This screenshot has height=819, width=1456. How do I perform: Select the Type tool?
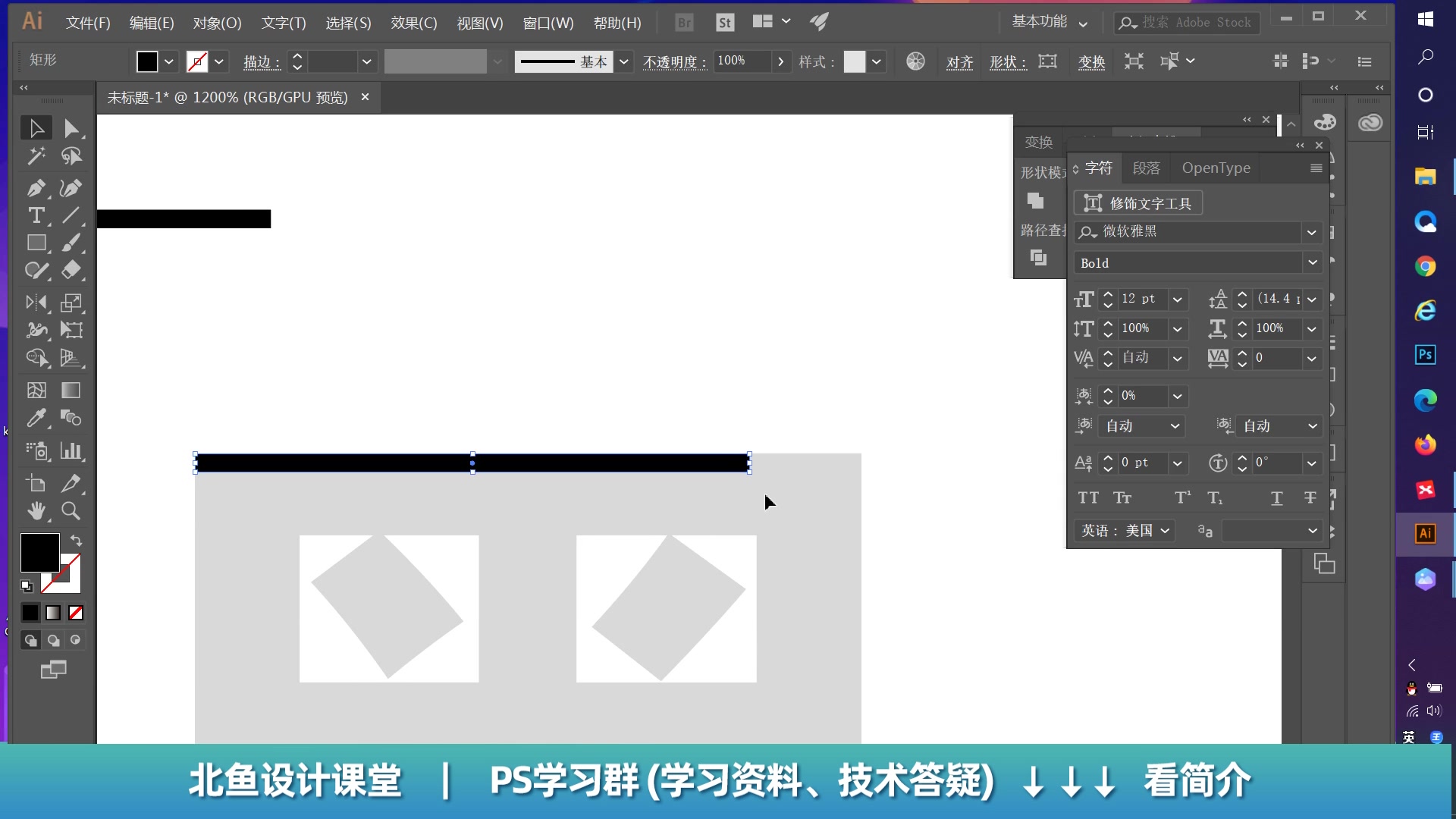(x=36, y=216)
